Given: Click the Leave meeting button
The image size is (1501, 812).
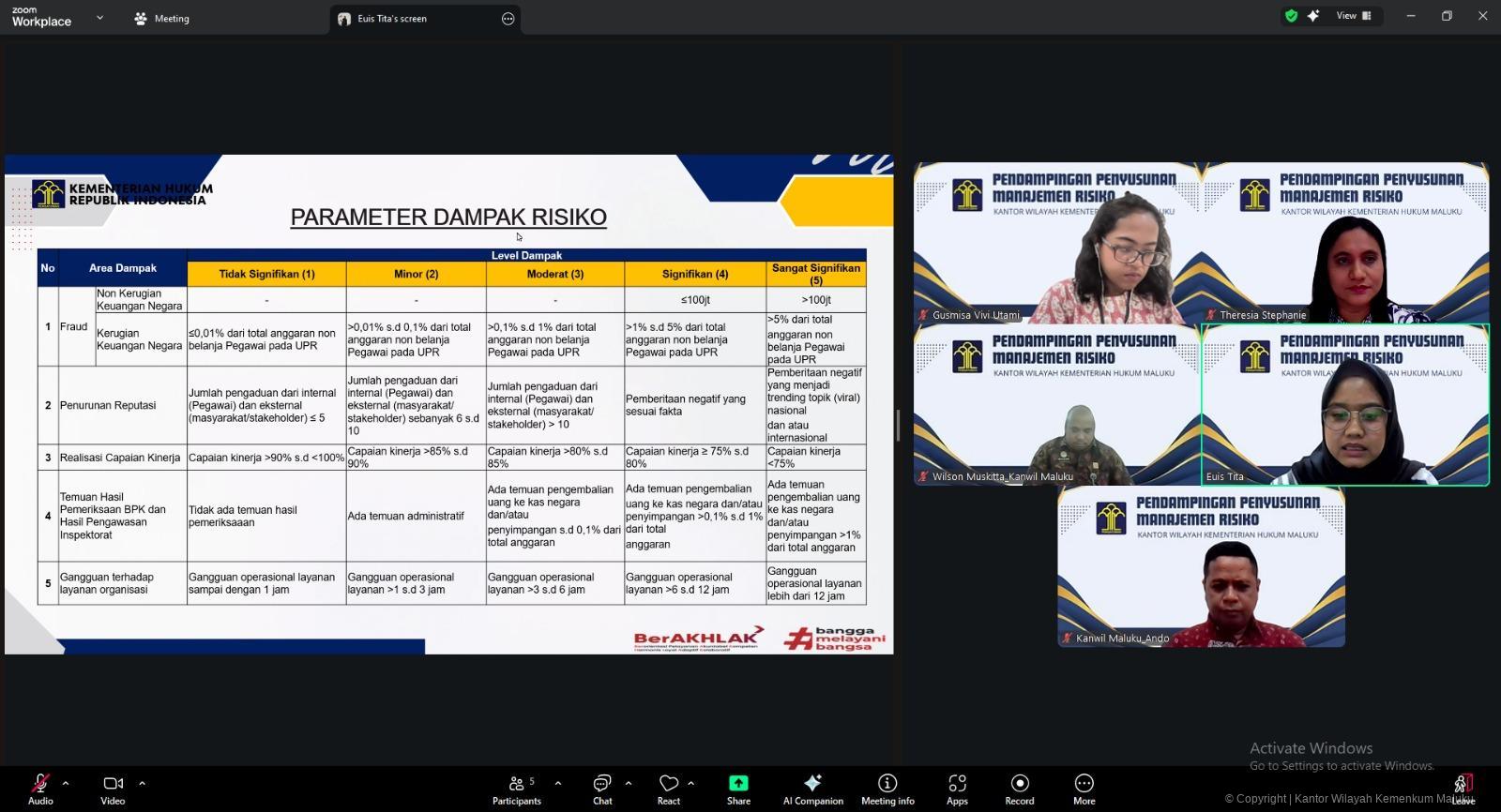Looking at the screenshot, I should tap(1463, 789).
